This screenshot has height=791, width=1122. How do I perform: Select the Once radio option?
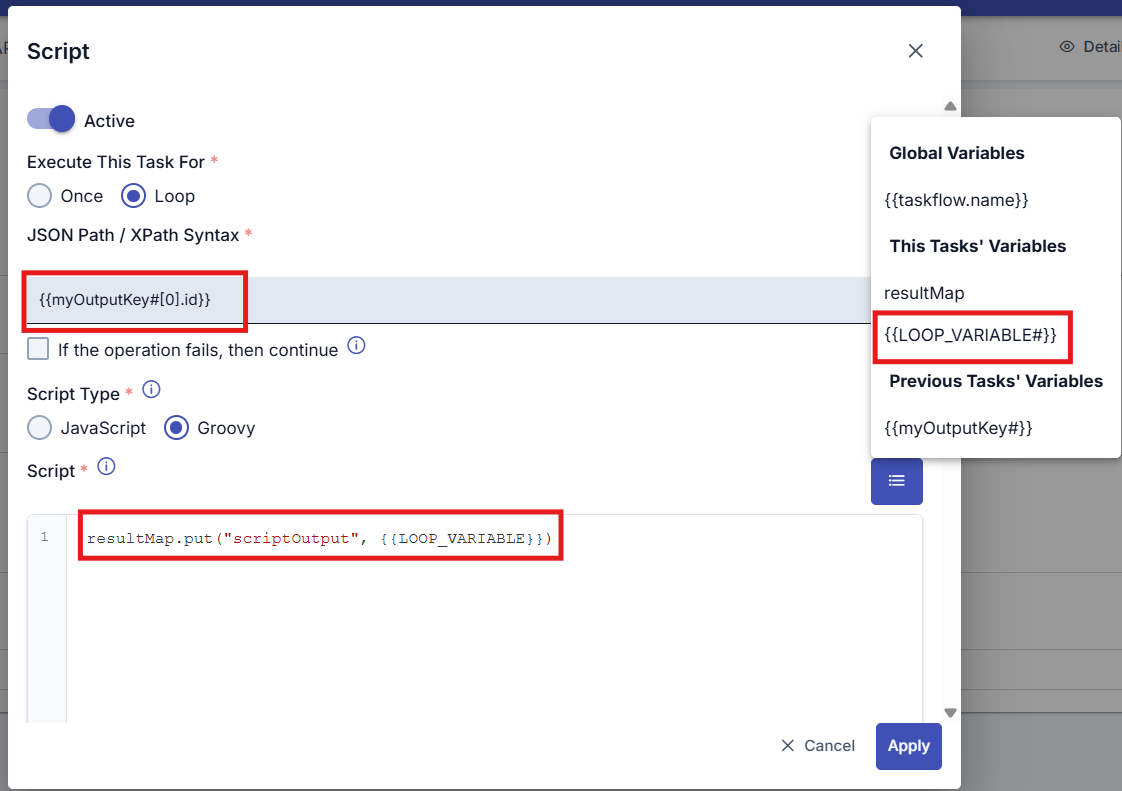click(x=40, y=195)
